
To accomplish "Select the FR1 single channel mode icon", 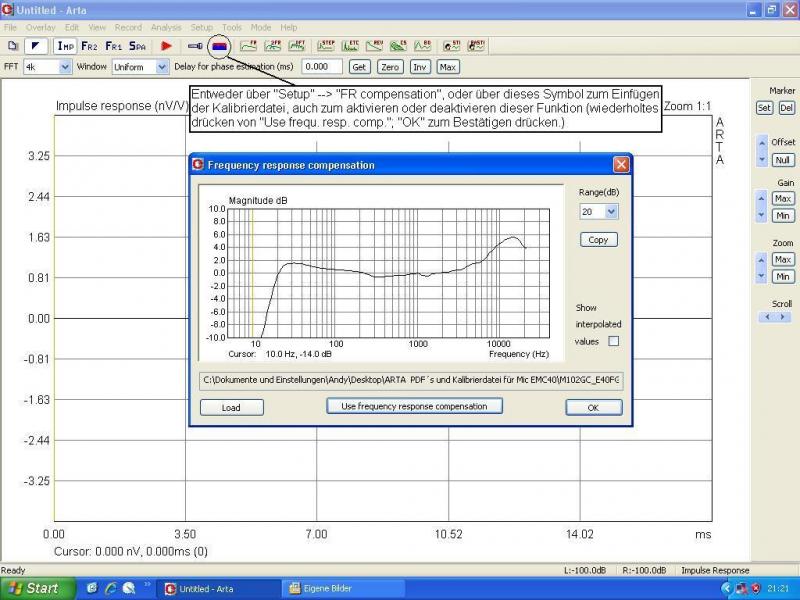I will tap(114, 46).
